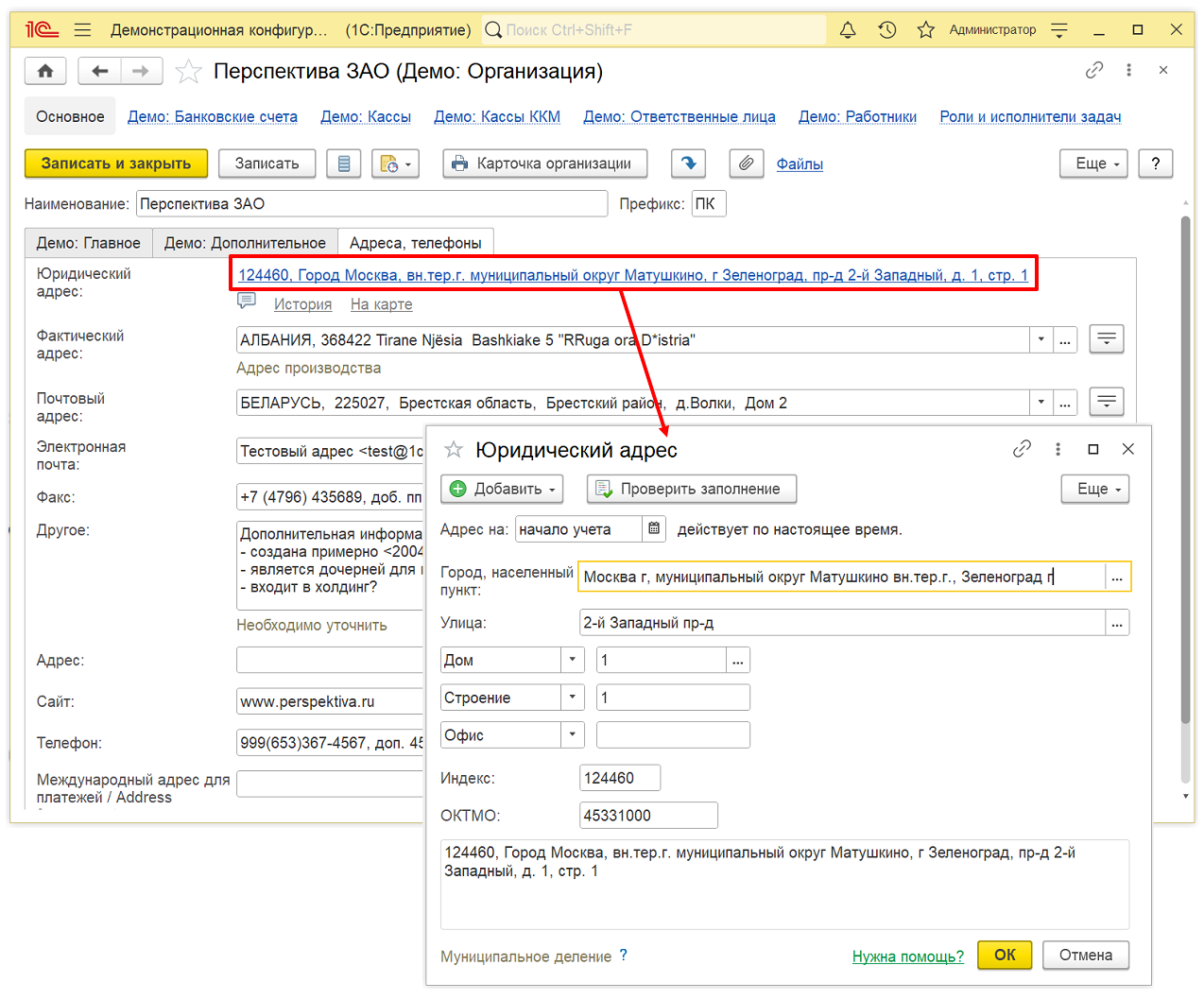Image resolution: width=1204 pixels, height=1000 pixels.
Task: Get link in Юридический адрес dialog
Action: 1022,449
